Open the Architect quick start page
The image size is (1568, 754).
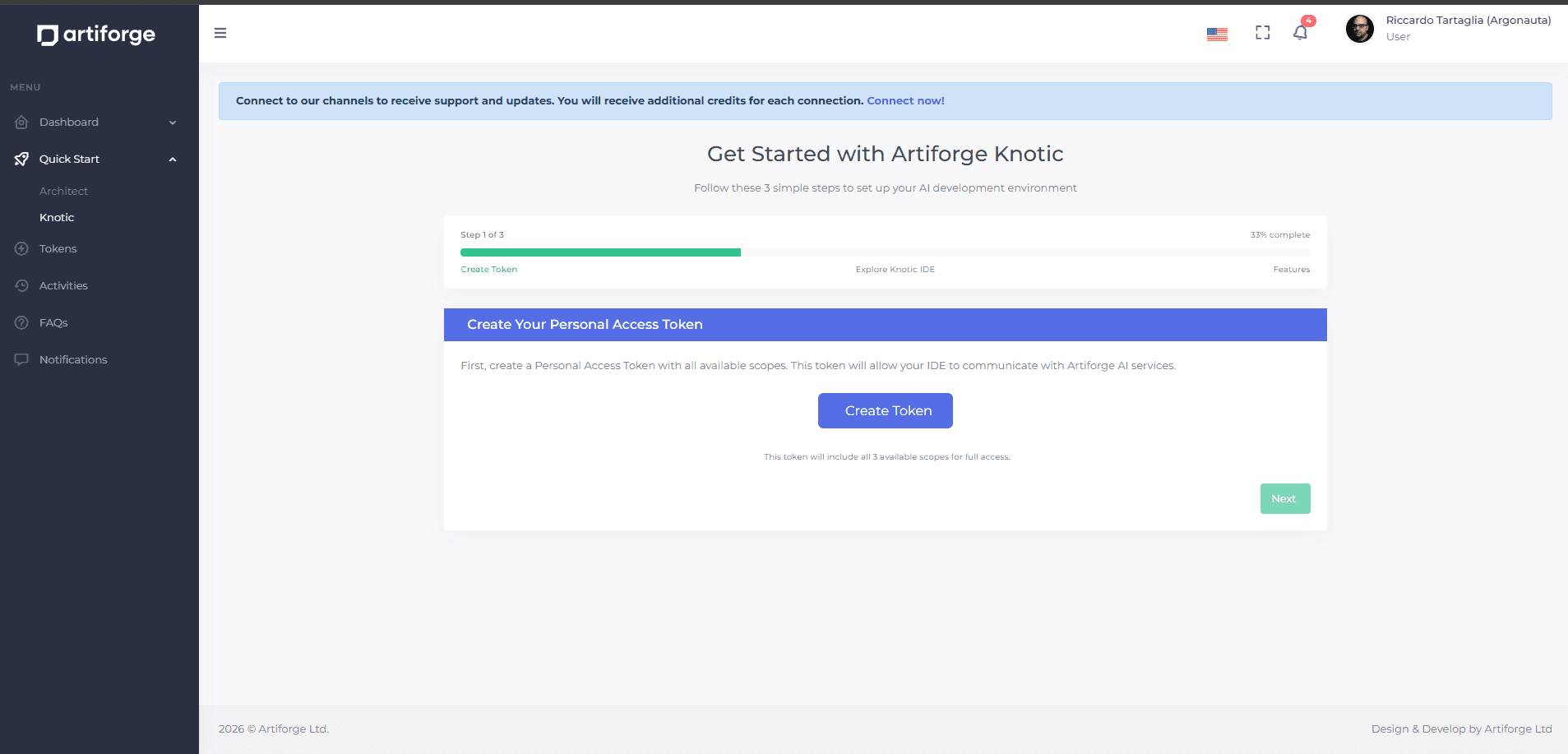[x=63, y=191]
